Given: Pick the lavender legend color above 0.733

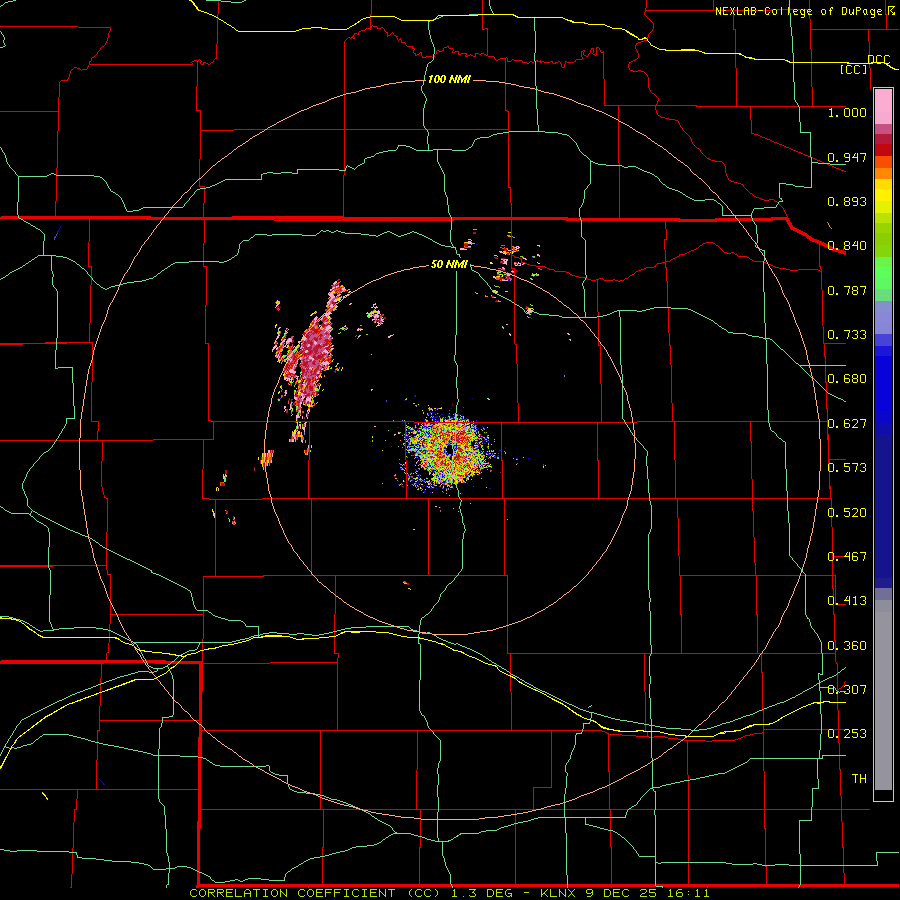Looking at the screenshot, I should (883, 318).
